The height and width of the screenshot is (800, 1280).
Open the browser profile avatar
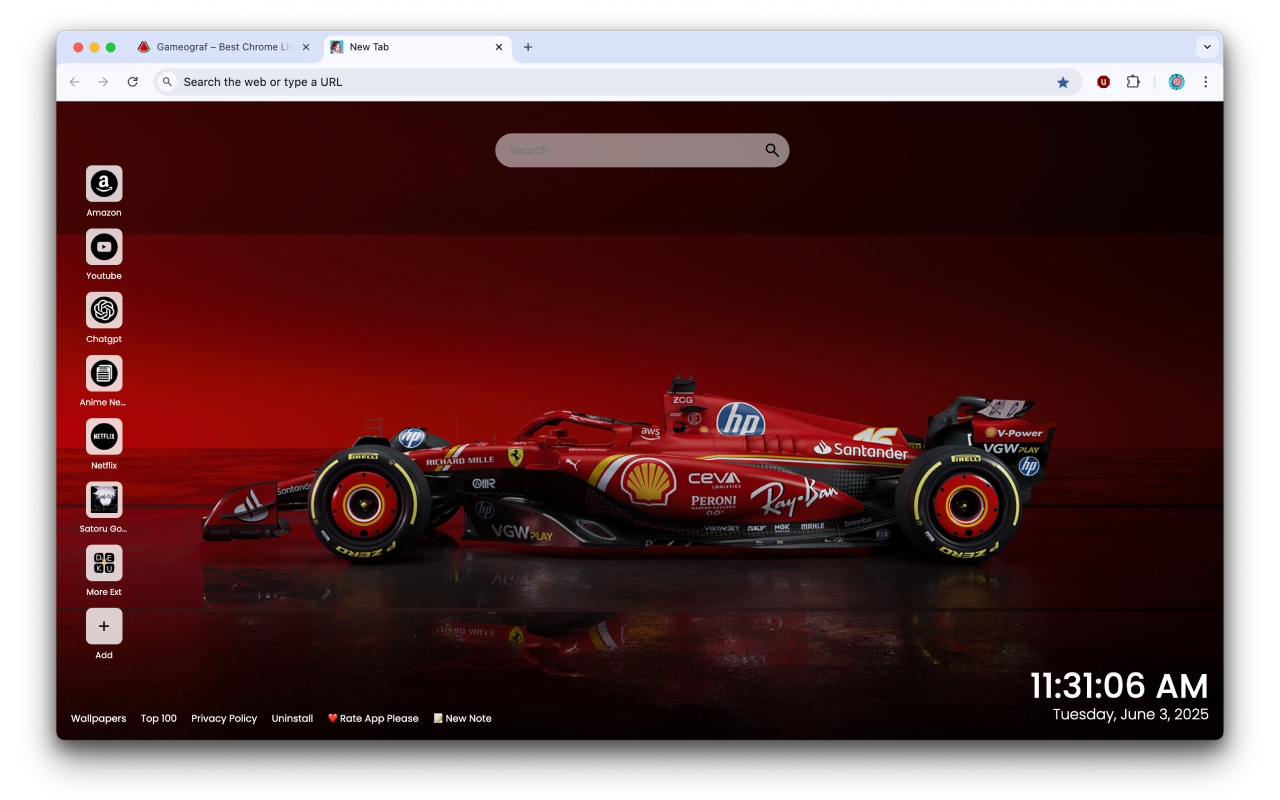(1176, 81)
